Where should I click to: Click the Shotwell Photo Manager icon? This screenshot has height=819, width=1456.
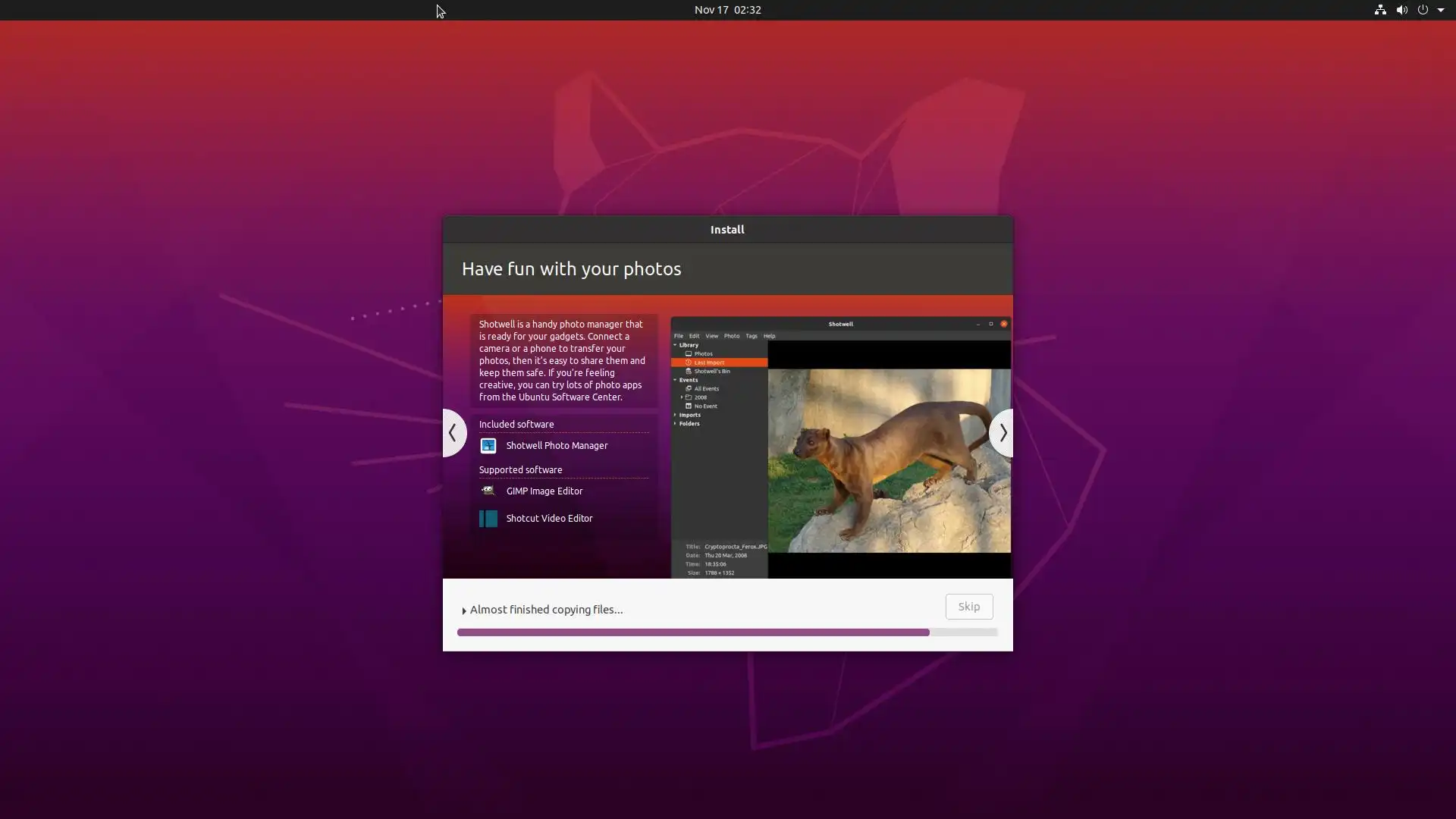(488, 446)
